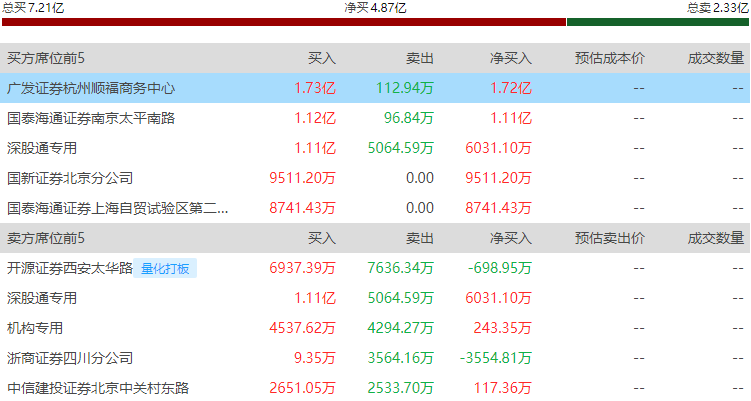751x401 pixels.
Task: Click buy value 2651.05万
Action: click(x=302, y=388)
